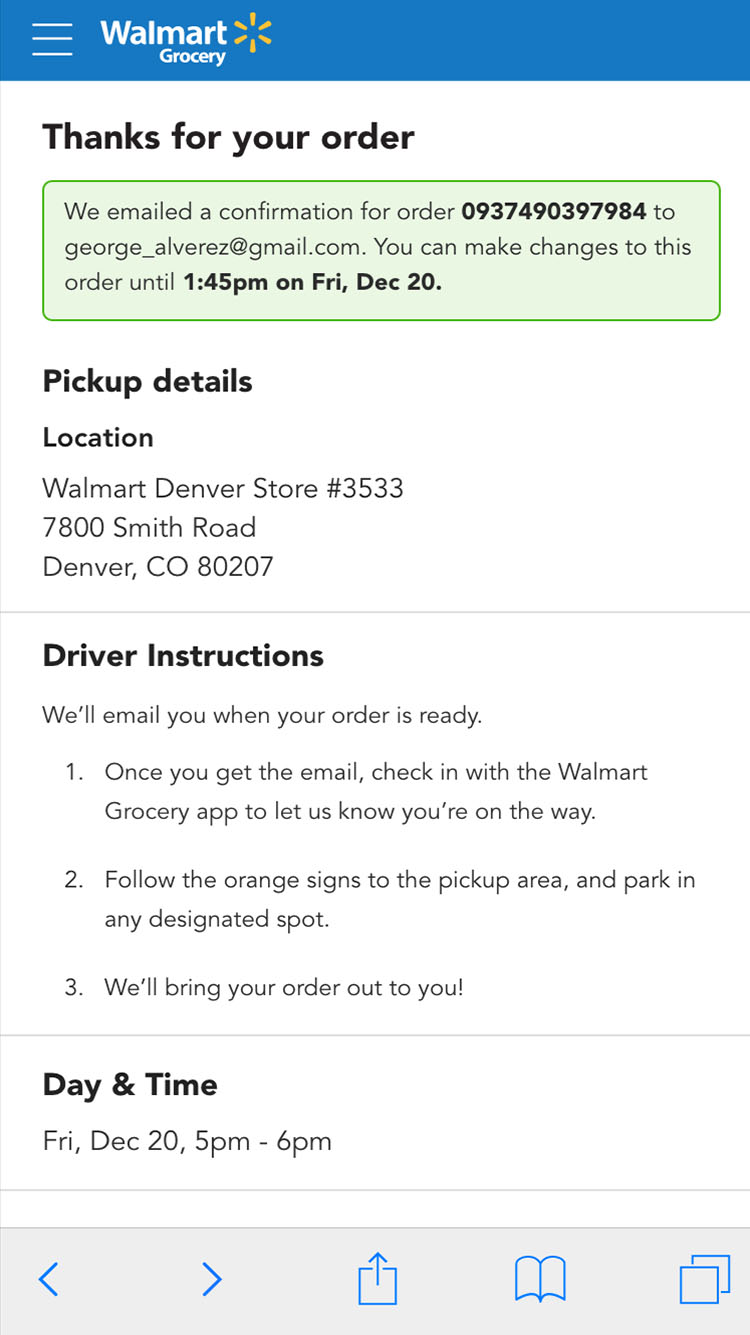750x1335 pixels.
Task: Tap the Location subheading
Action: 98,438
